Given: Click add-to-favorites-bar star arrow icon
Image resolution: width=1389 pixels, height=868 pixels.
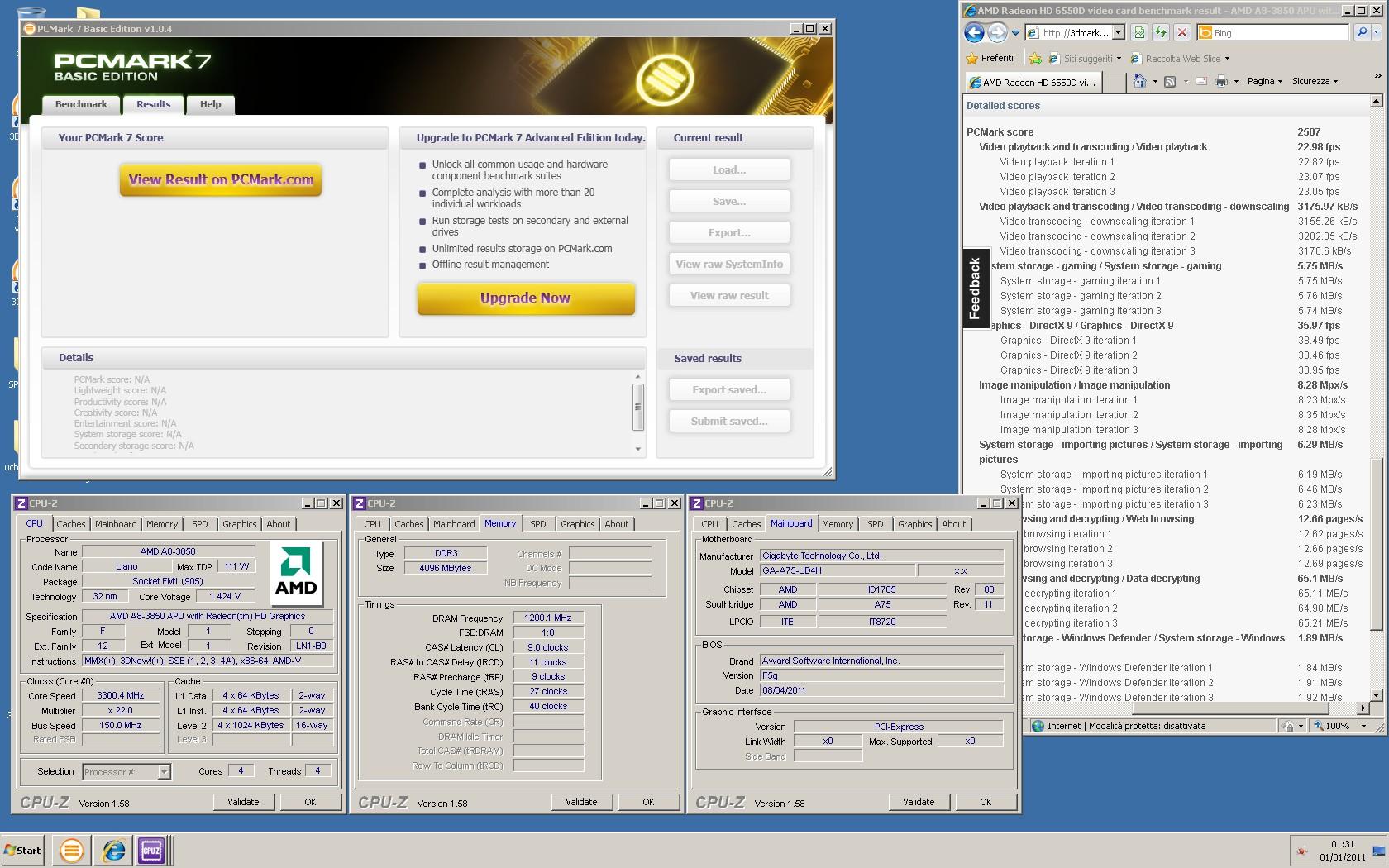Looking at the screenshot, I should (x=1034, y=59).
